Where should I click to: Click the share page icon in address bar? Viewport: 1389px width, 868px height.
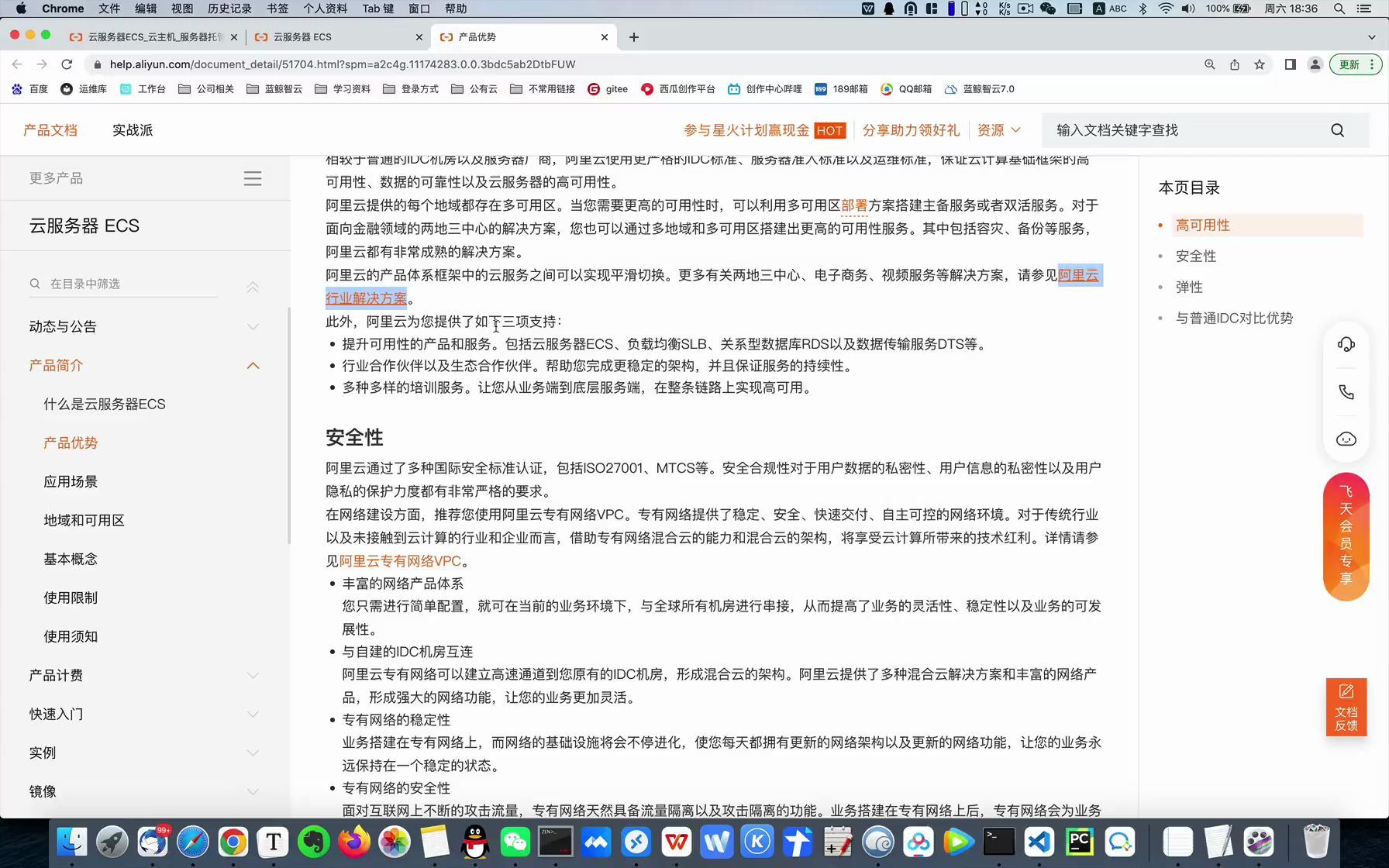pos(1235,64)
